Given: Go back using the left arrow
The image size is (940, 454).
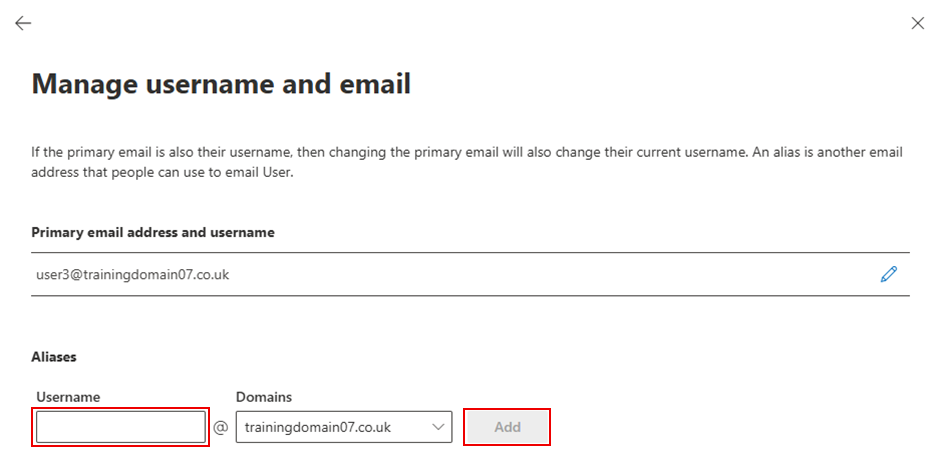Looking at the screenshot, I should pyautogui.click(x=23, y=23).
